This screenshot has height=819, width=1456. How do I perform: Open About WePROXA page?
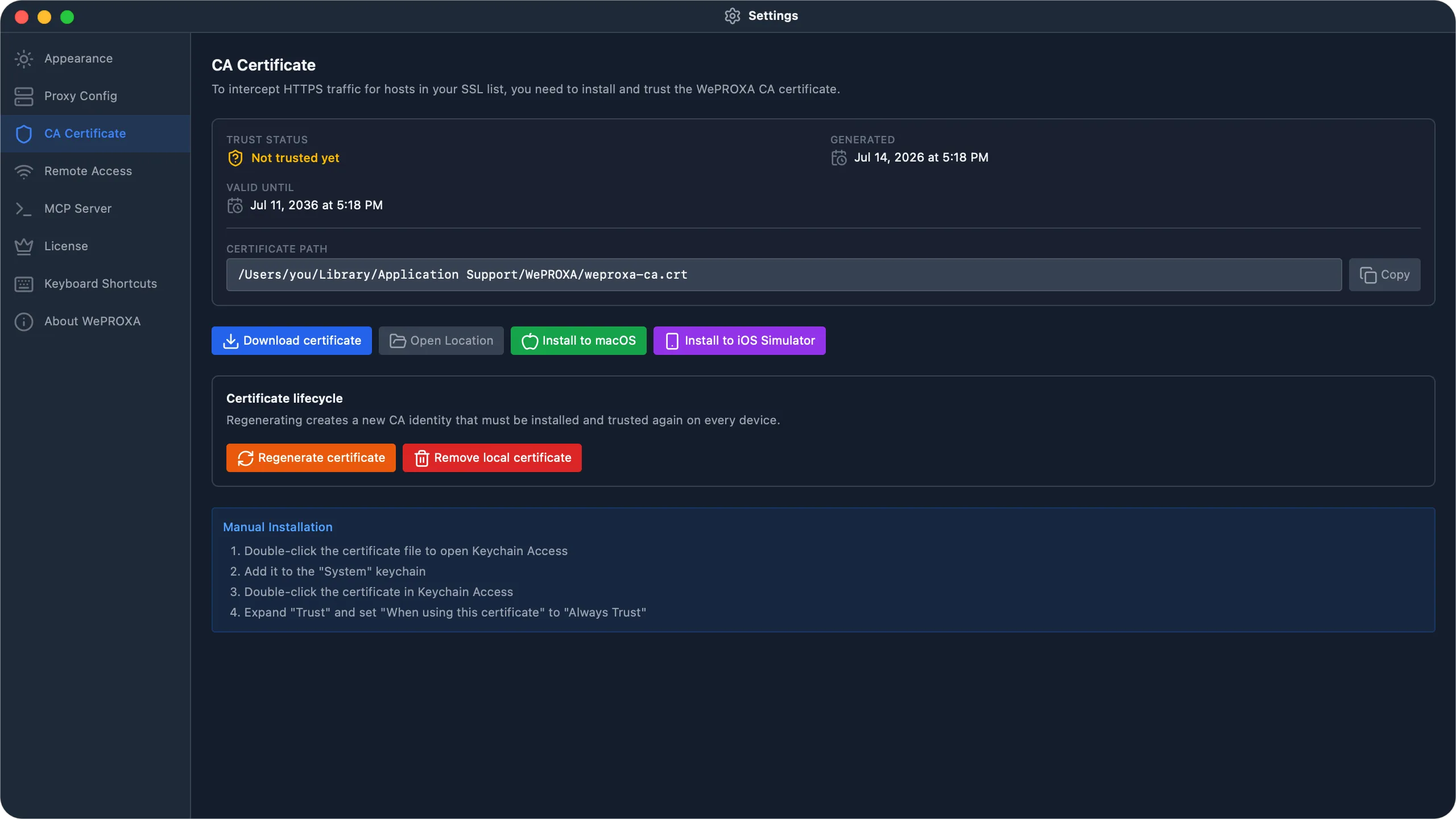click(95, 321)
